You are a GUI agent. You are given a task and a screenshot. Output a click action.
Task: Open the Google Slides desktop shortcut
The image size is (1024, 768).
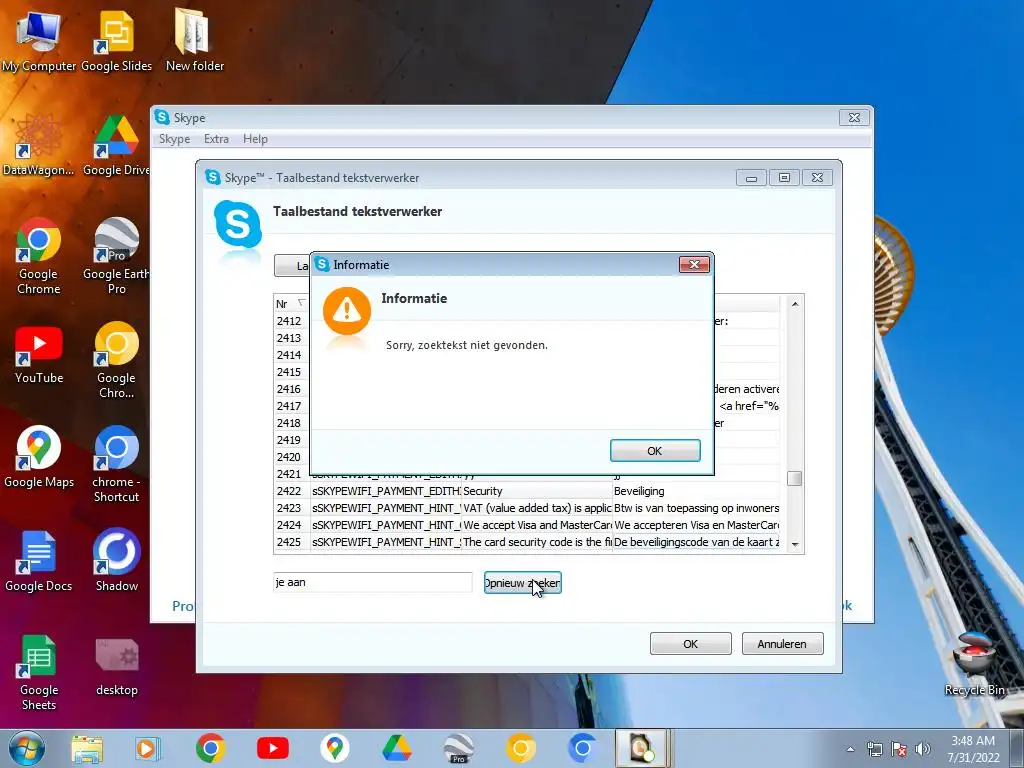coord(116,42)
